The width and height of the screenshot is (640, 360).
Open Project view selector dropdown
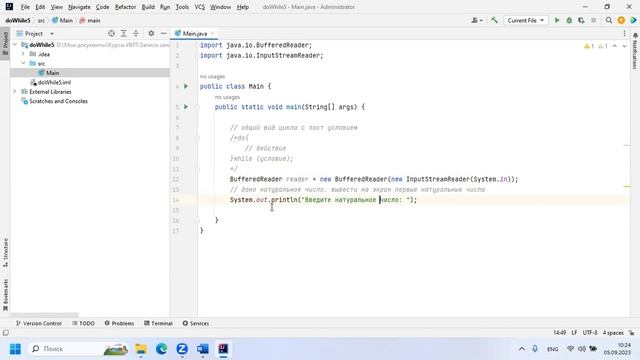(35, 33)
